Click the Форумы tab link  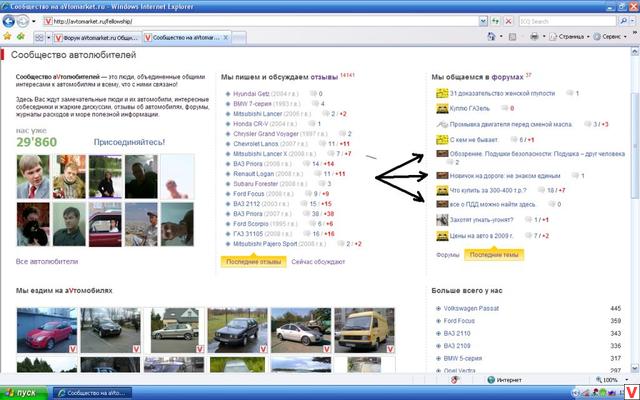click(448, 255)
